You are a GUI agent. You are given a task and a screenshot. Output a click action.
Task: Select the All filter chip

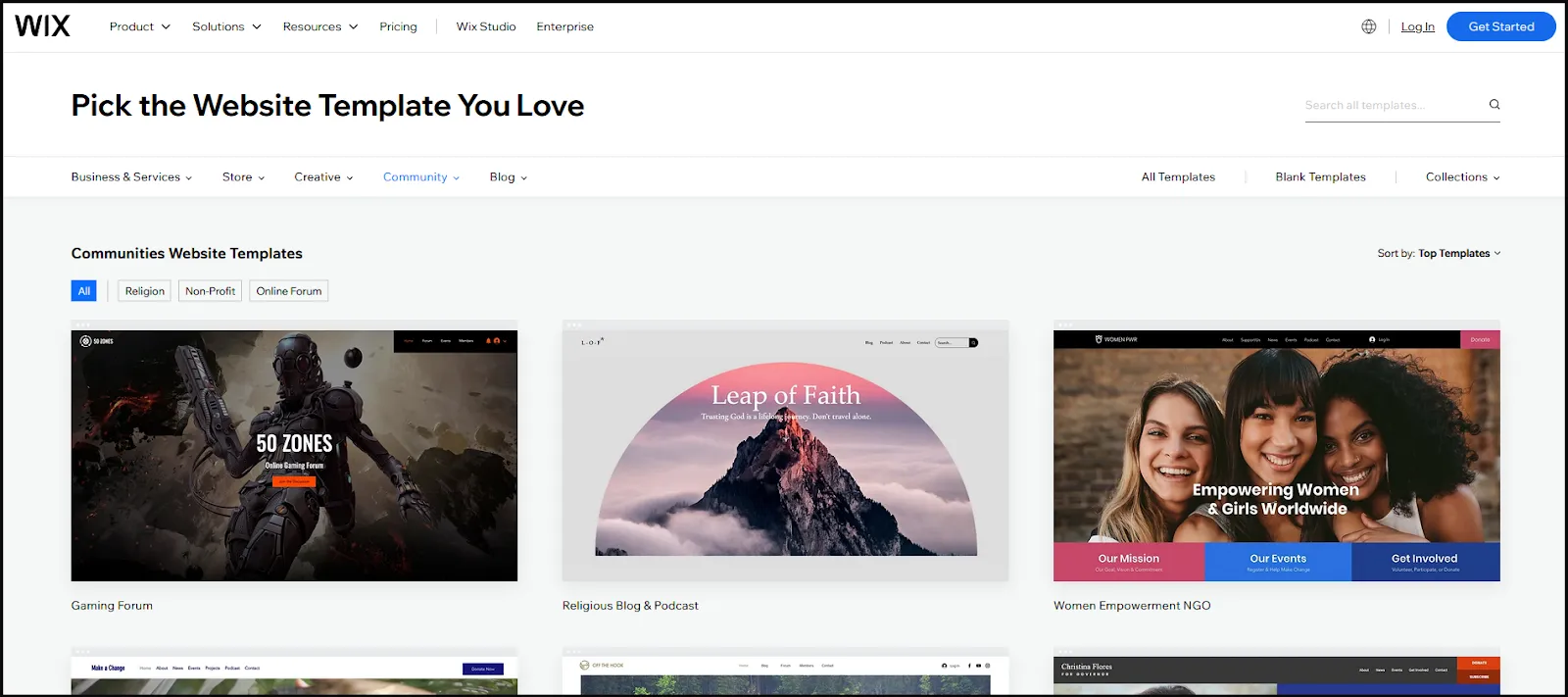pos(84,291)
